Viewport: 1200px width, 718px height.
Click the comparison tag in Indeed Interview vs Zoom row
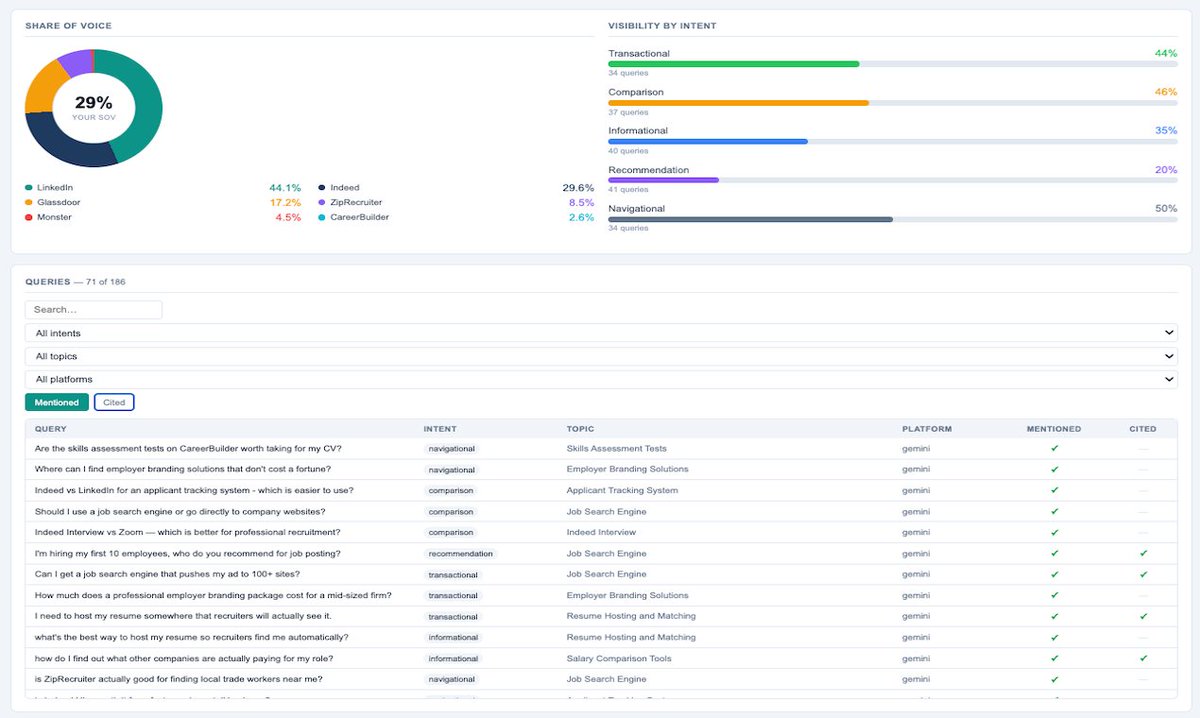(x=451, y=533)
